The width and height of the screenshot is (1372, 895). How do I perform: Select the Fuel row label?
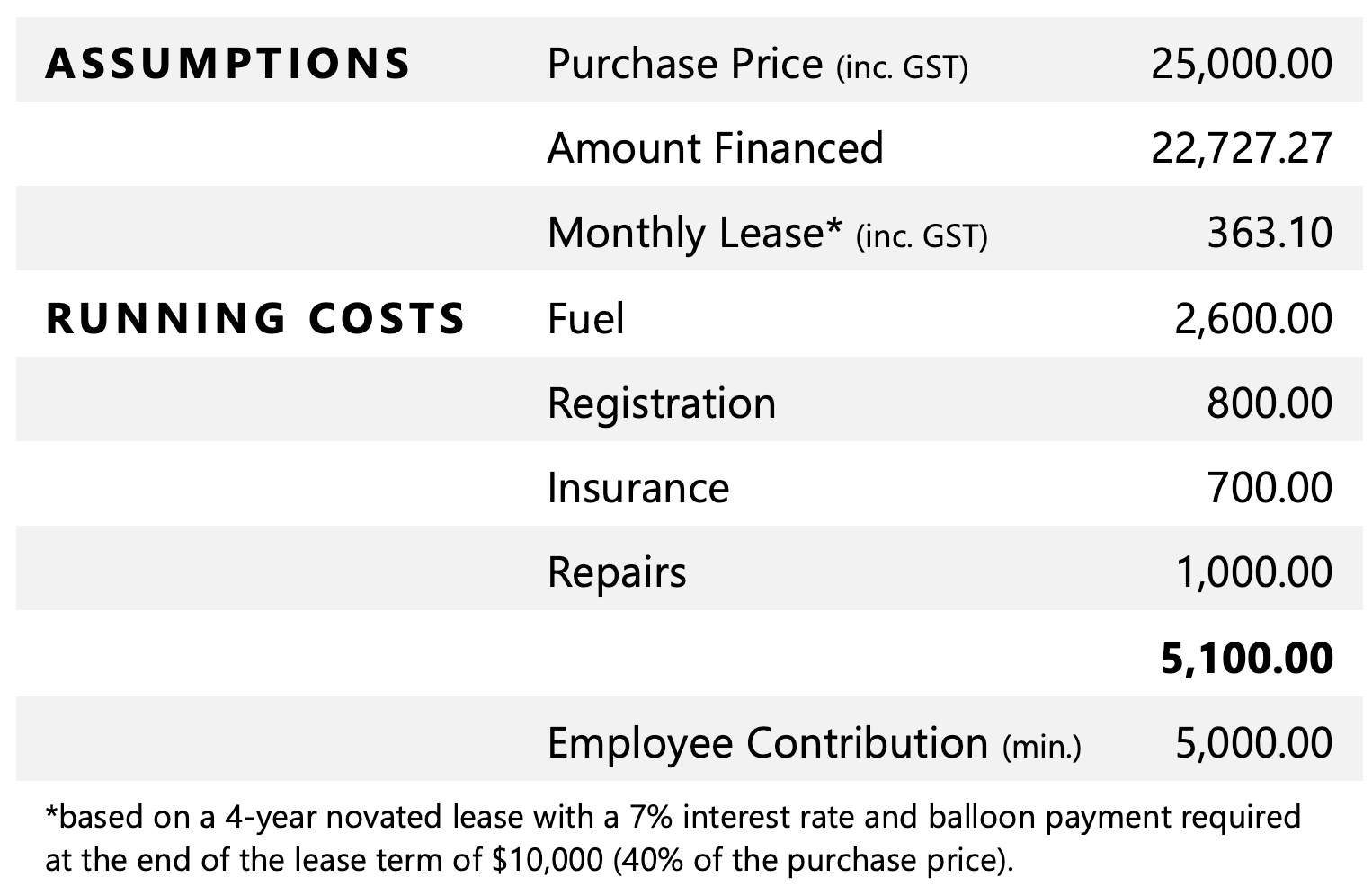(x=585, y=319)
